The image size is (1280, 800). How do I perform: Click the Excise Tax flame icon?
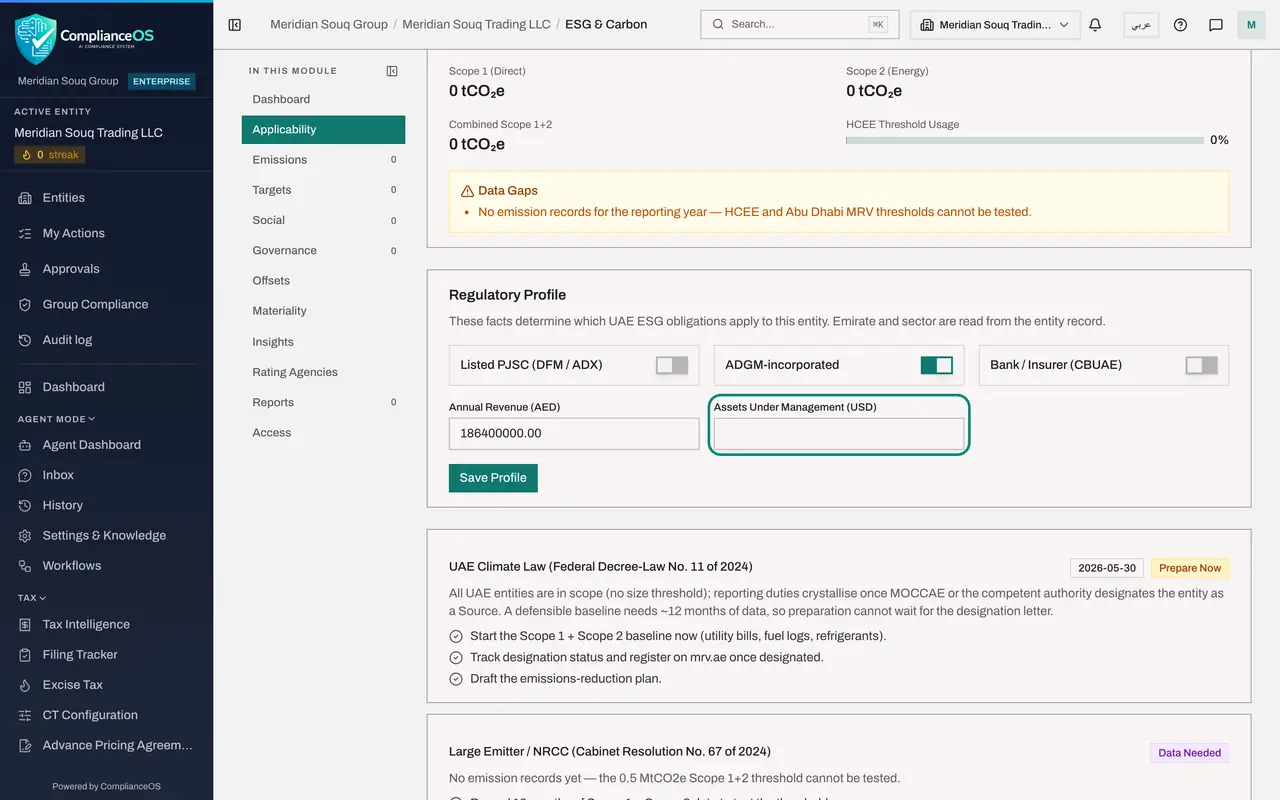pos(25,685)
